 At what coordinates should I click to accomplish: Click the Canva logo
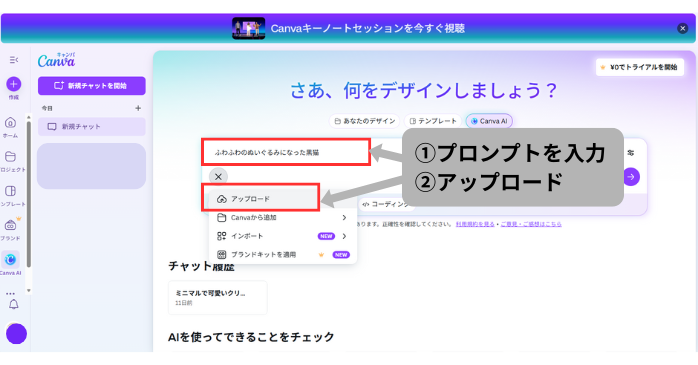pos(57,60)
